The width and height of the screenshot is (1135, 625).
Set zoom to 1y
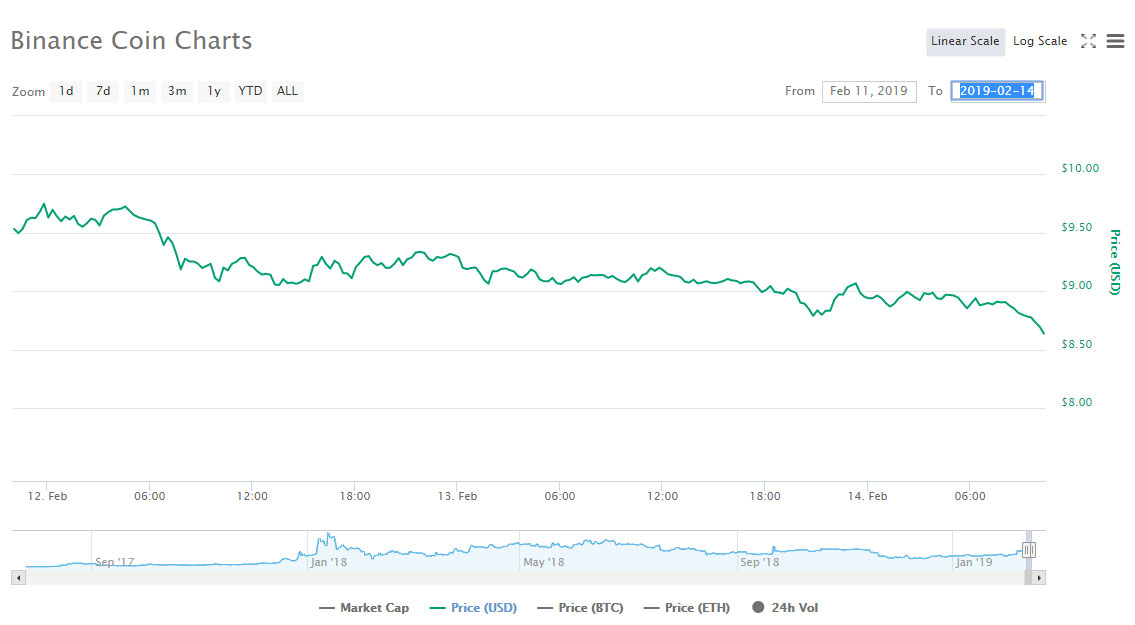[x=214, y=91]
